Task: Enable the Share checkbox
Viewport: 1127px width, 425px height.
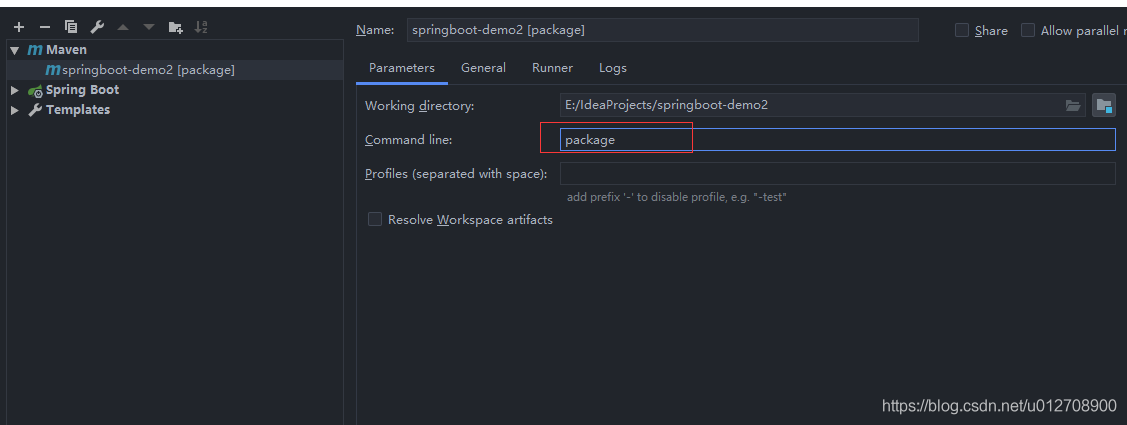Action: (x=962, y=30)
